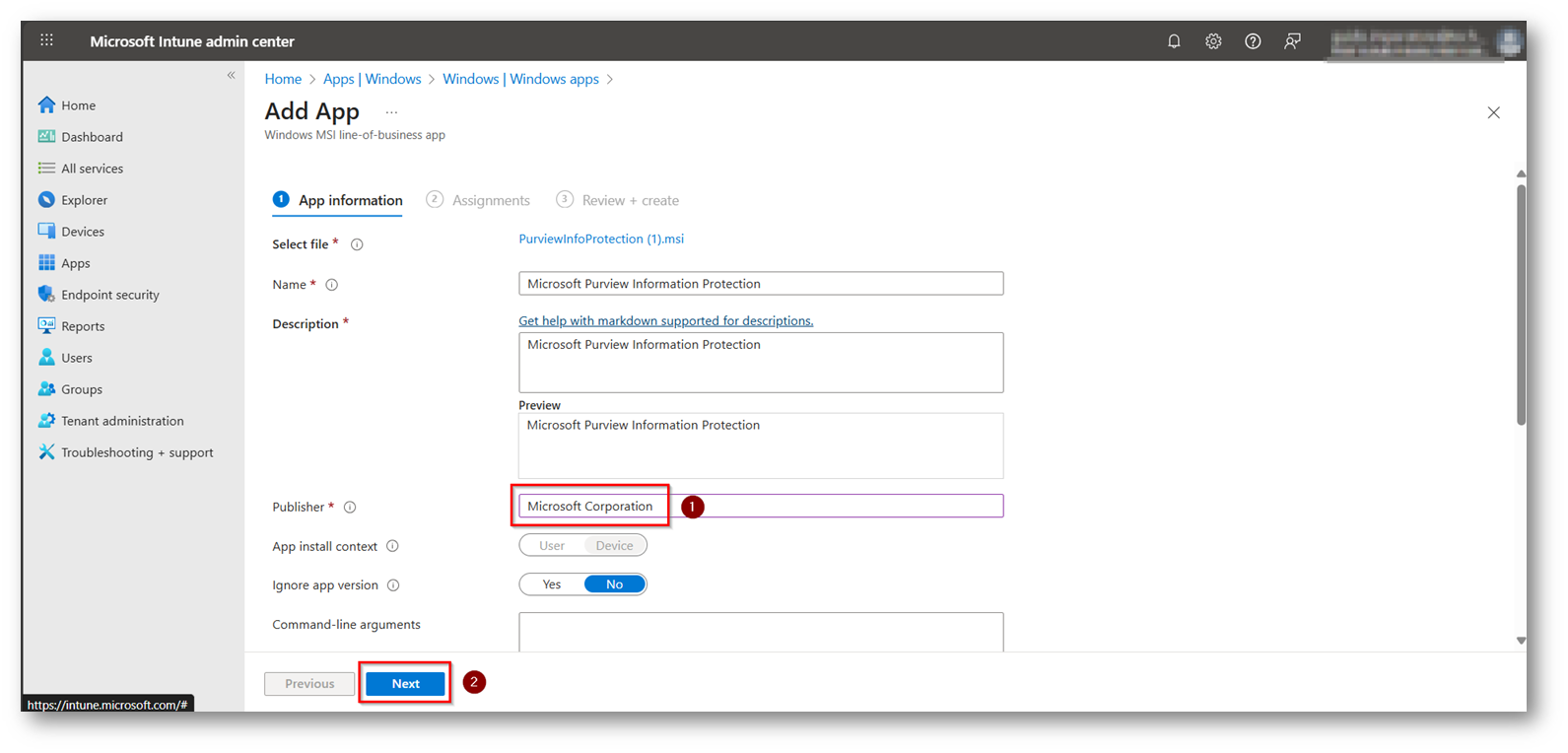Go to Windows | Windows apps breadcrumb
Screen dimensions: 1568x753
coord(520,79)
